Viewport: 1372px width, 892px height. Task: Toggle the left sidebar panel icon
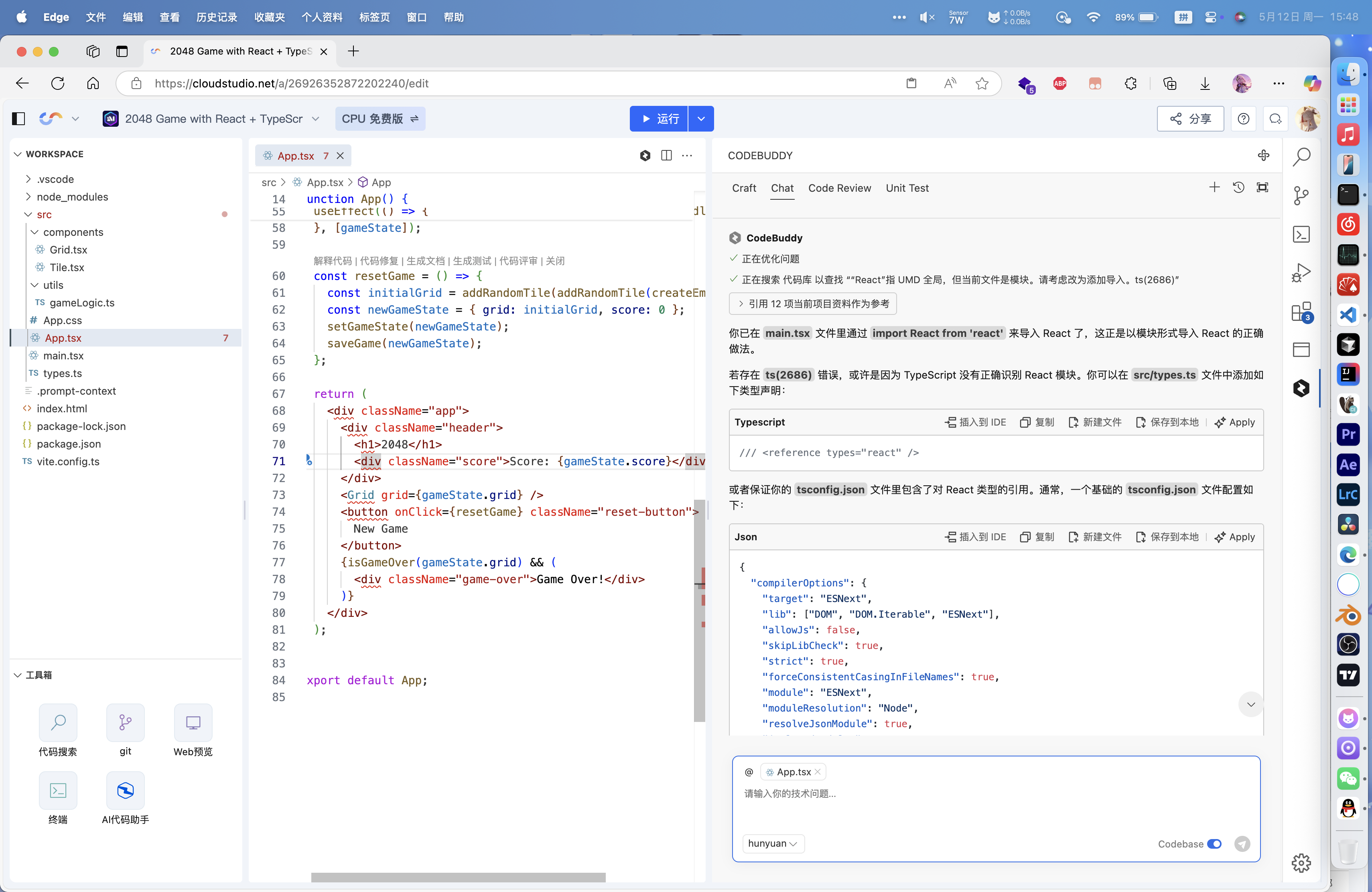coord(18,119)
